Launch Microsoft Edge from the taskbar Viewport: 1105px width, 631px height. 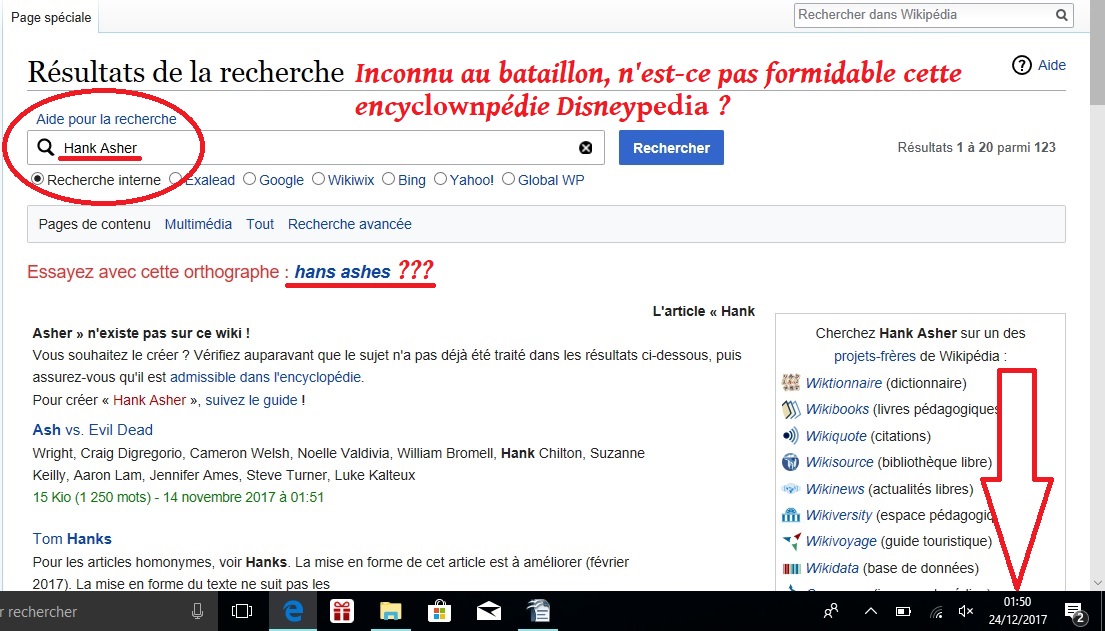pos(292,611)
